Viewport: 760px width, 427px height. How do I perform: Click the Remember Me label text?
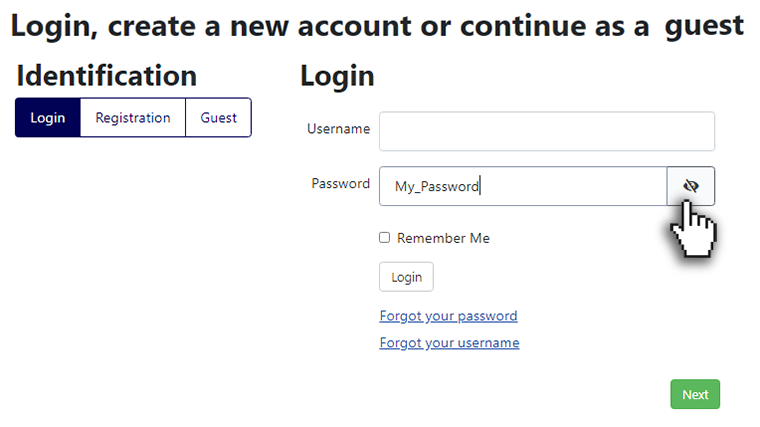click(x=443, y=238)
